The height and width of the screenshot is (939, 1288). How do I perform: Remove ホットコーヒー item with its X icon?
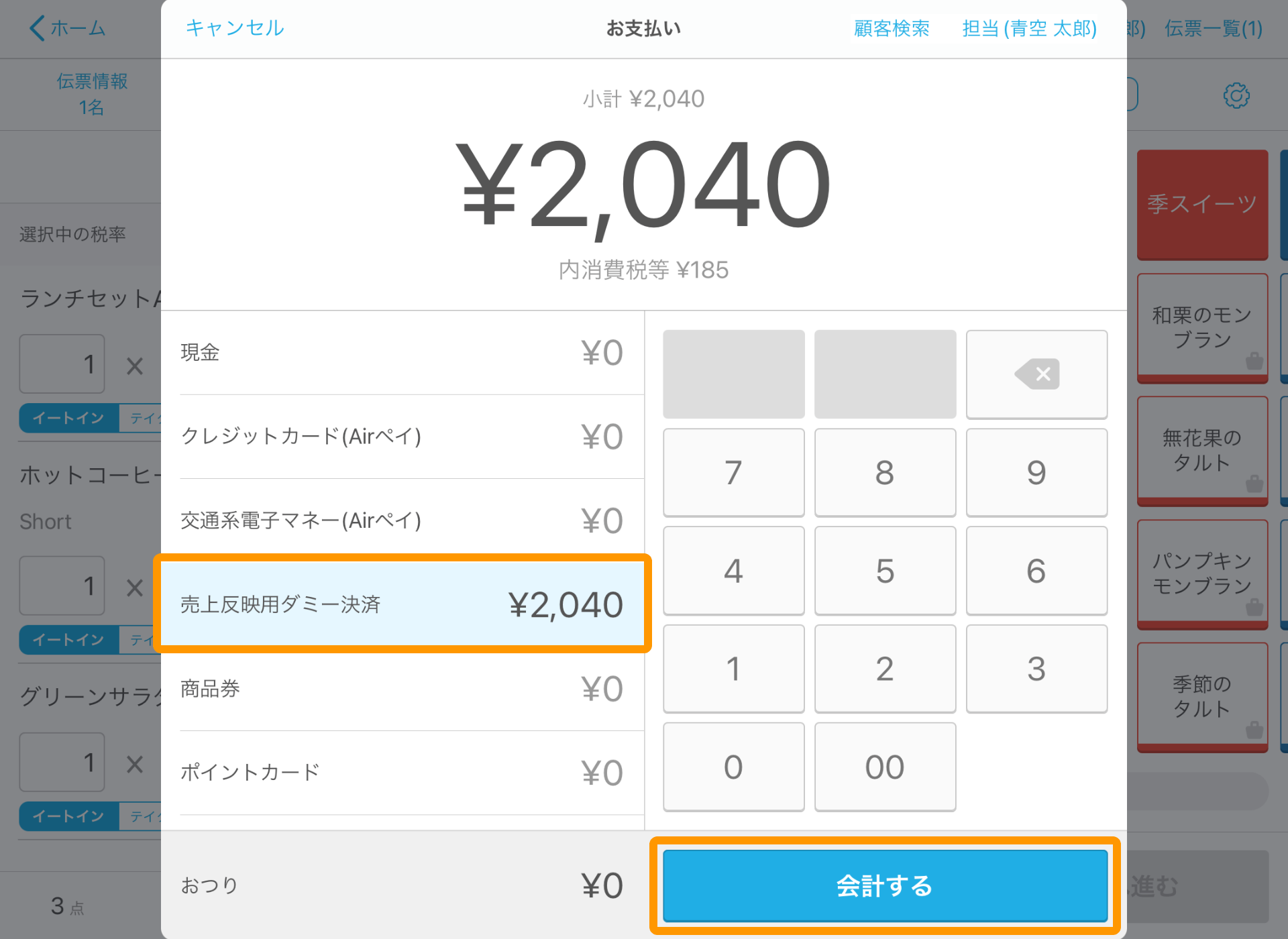pyautogui.click(x=135, y=588)
